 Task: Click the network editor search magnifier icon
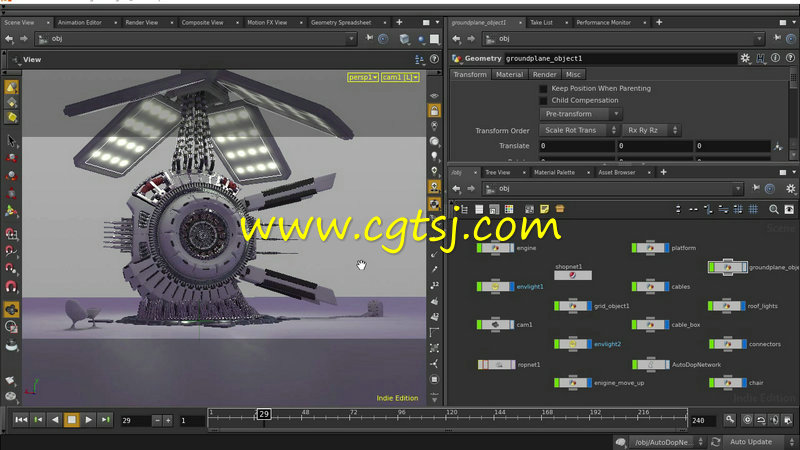[773, 209]
